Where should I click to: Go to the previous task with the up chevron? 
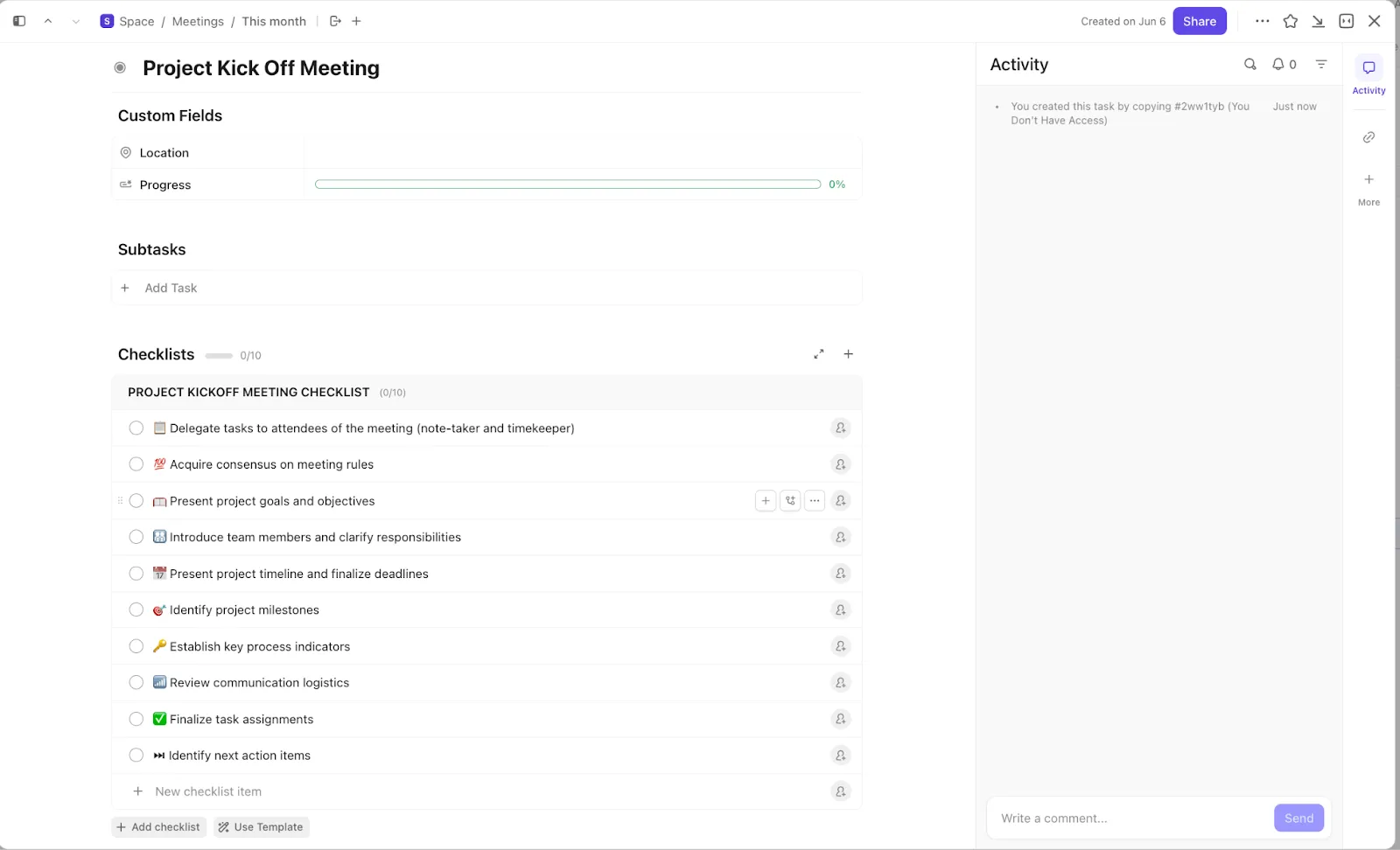click(48, 21)
